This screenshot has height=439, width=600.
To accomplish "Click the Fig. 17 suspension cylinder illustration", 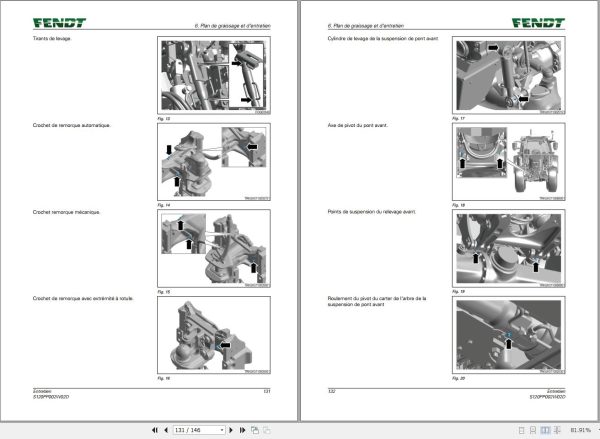I will (509, 75).
